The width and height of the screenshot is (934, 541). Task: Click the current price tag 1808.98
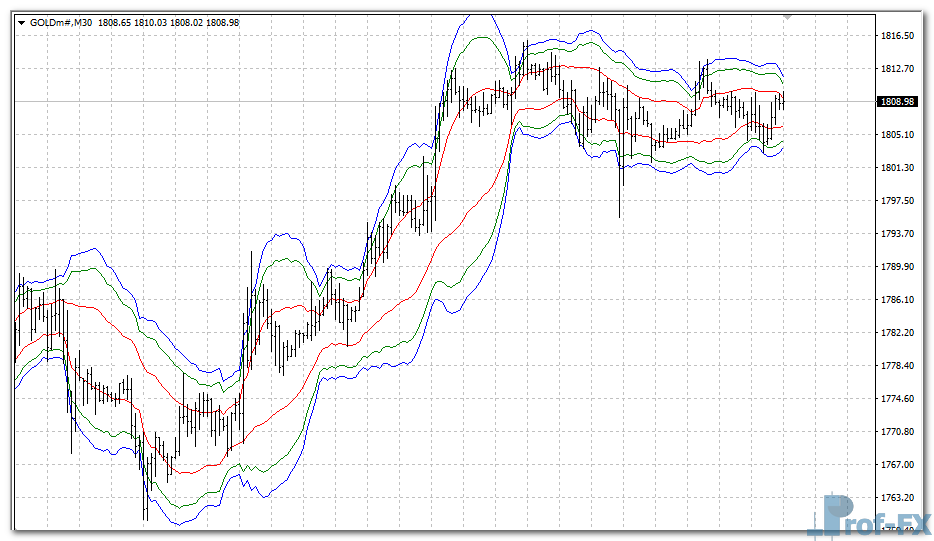coord(897,101)
